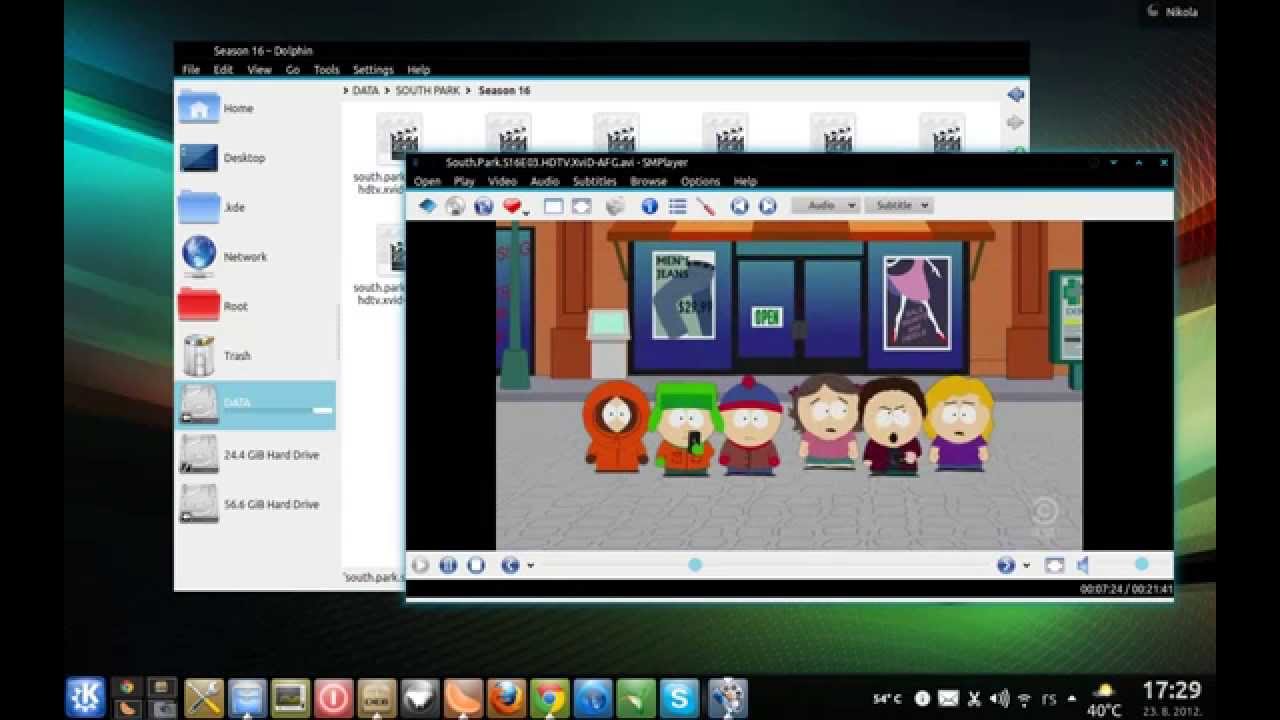Click the South Park video frame
1280x720 pixels.
coord(789,386)
